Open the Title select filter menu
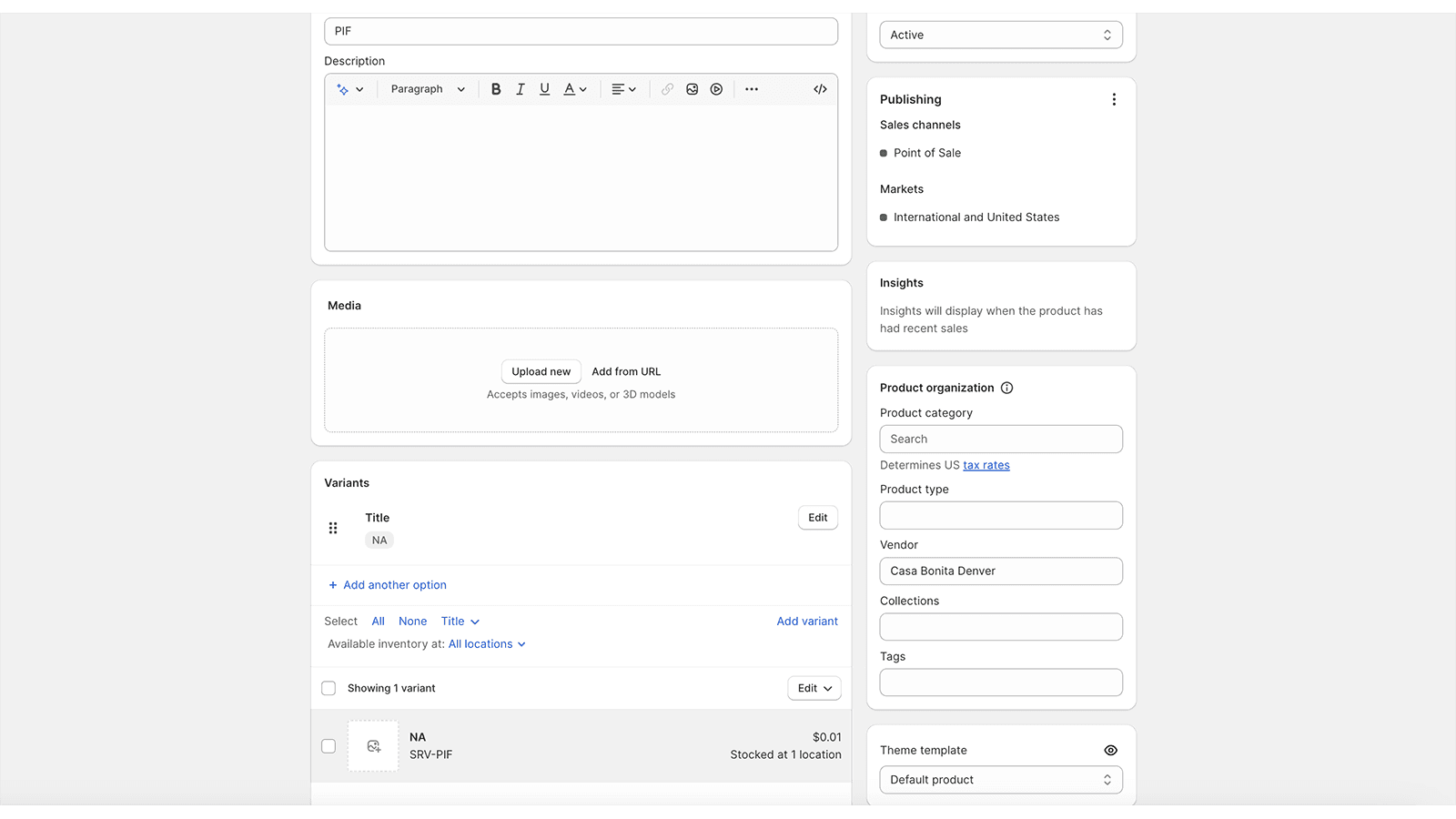The image size is (1456, 819). coord(460,622)
